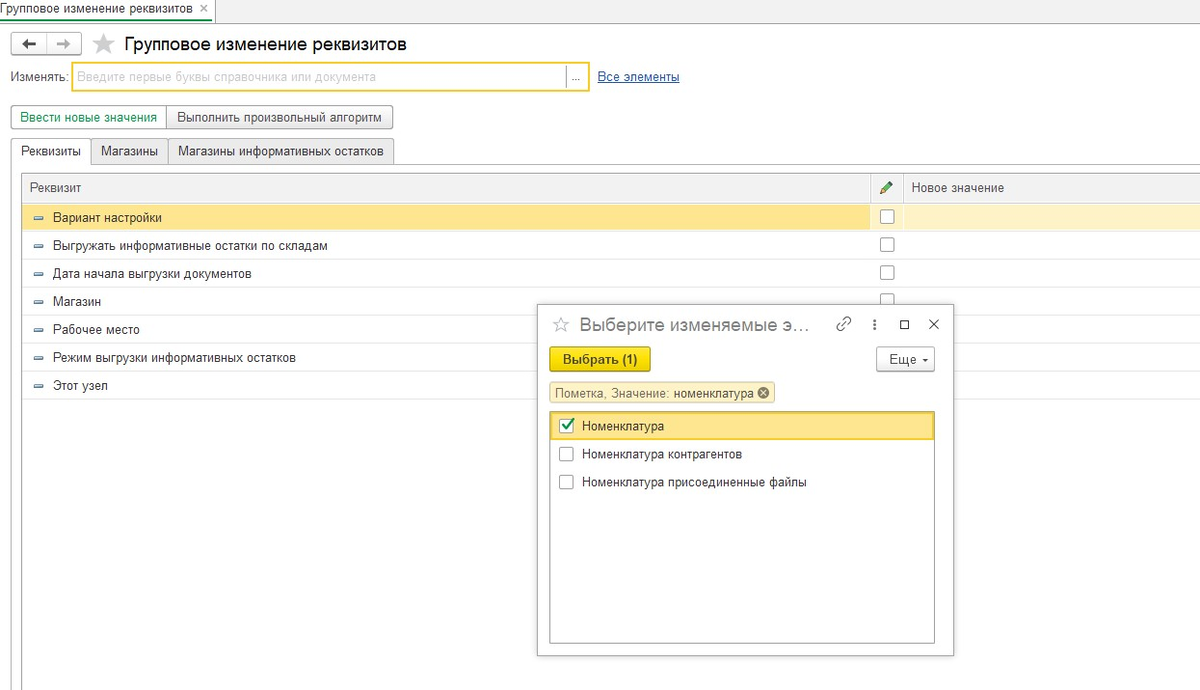
Task: Close the Групповое изменение реквизитов tab
Action: (204, 8)
